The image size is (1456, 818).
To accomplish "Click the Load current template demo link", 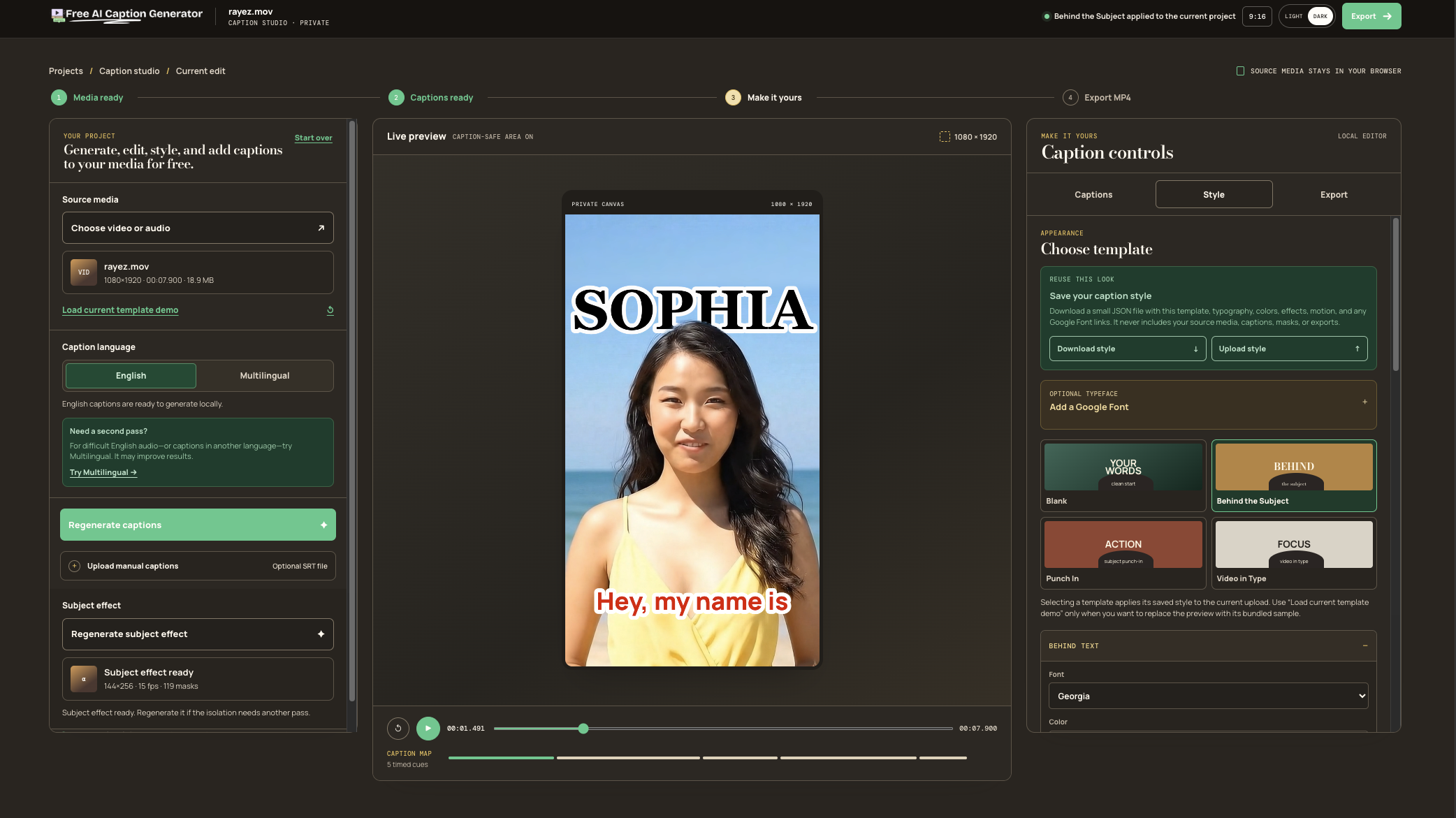I will tap(120, 310).
